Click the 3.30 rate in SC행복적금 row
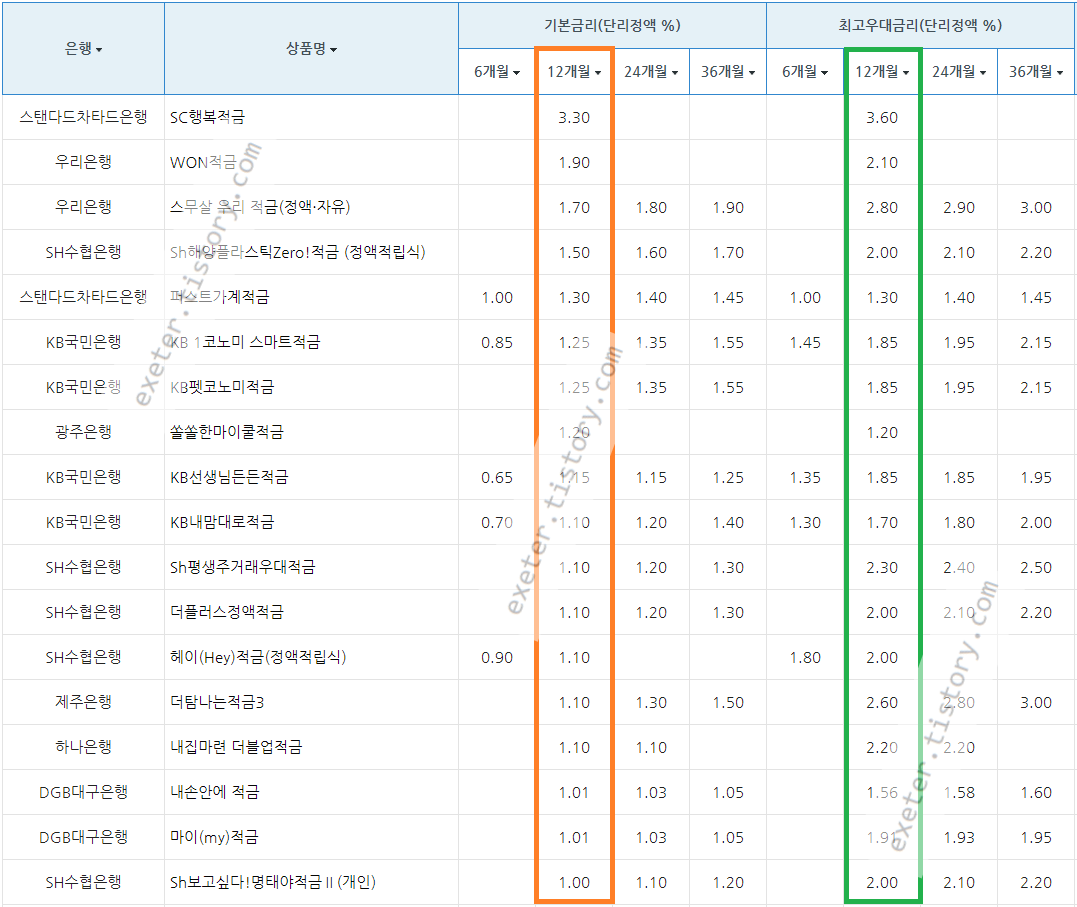The width and height of the screenshot is (1077, 907). (574, 117)
